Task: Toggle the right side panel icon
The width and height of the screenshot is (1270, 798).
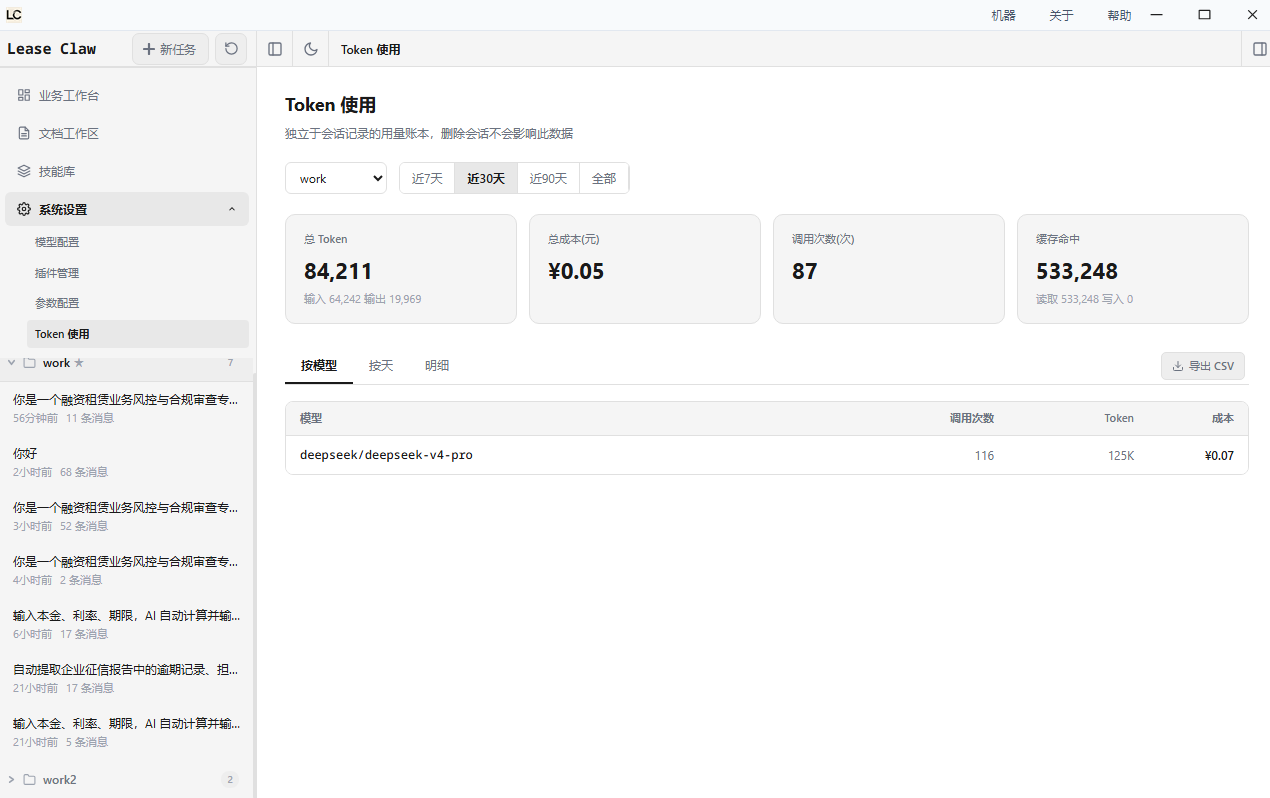Action: coord(1259,49)
